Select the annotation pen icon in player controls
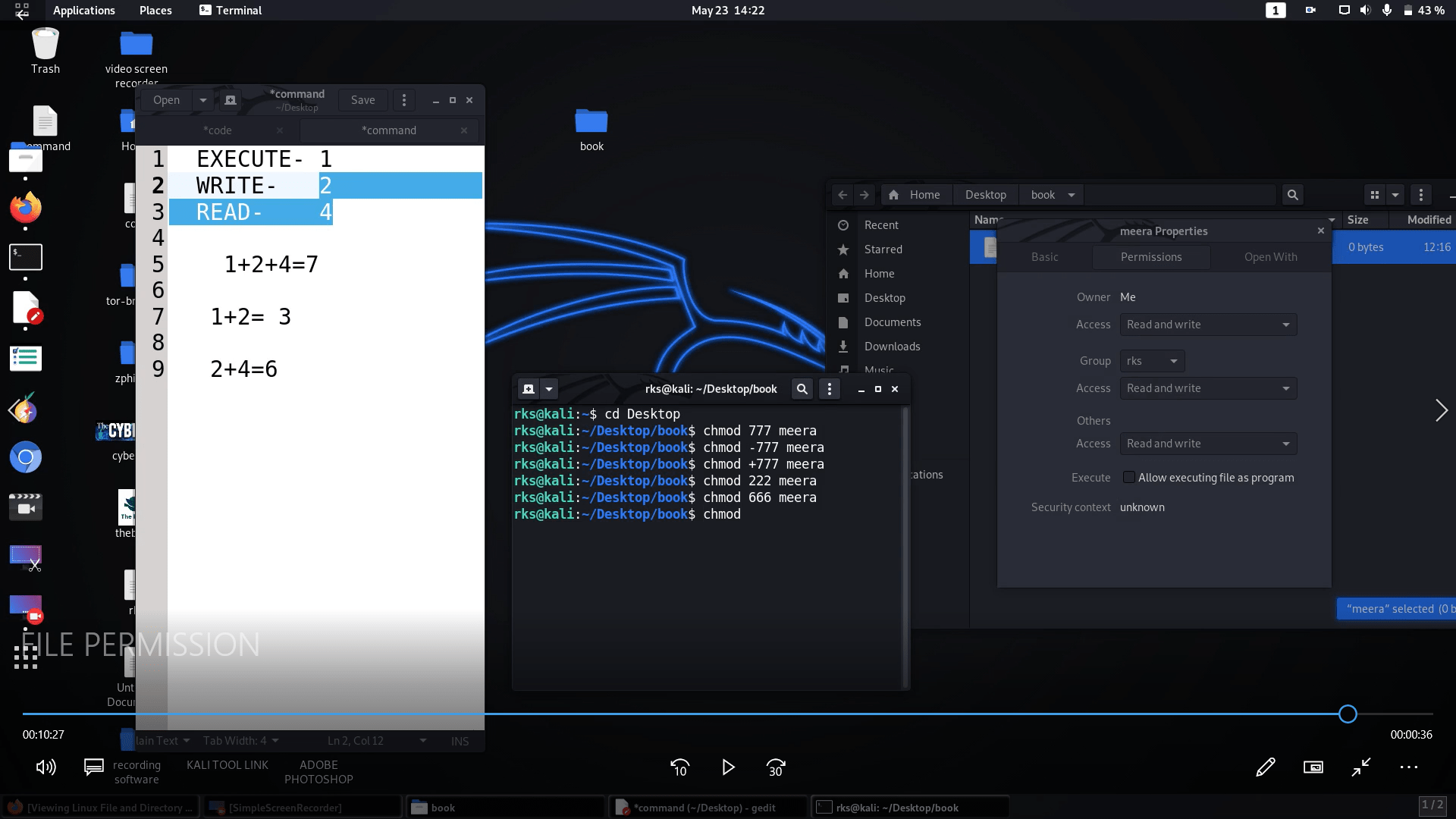This screenshot has height=819, width=1456. pyautogui.click(x=1266, y=767)
